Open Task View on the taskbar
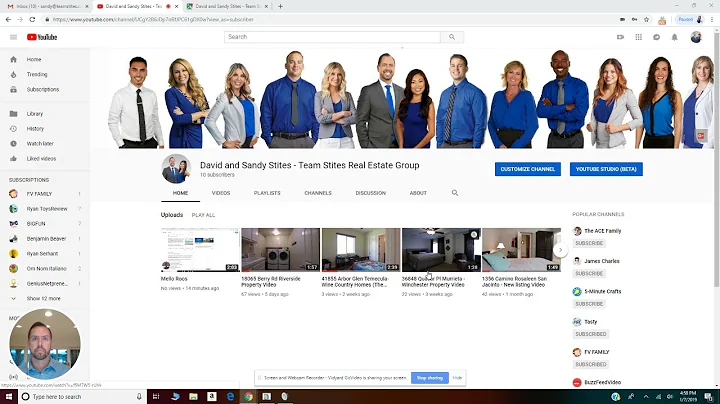The width and height of the screenshot is (720, 404). (x=156, y=396)
